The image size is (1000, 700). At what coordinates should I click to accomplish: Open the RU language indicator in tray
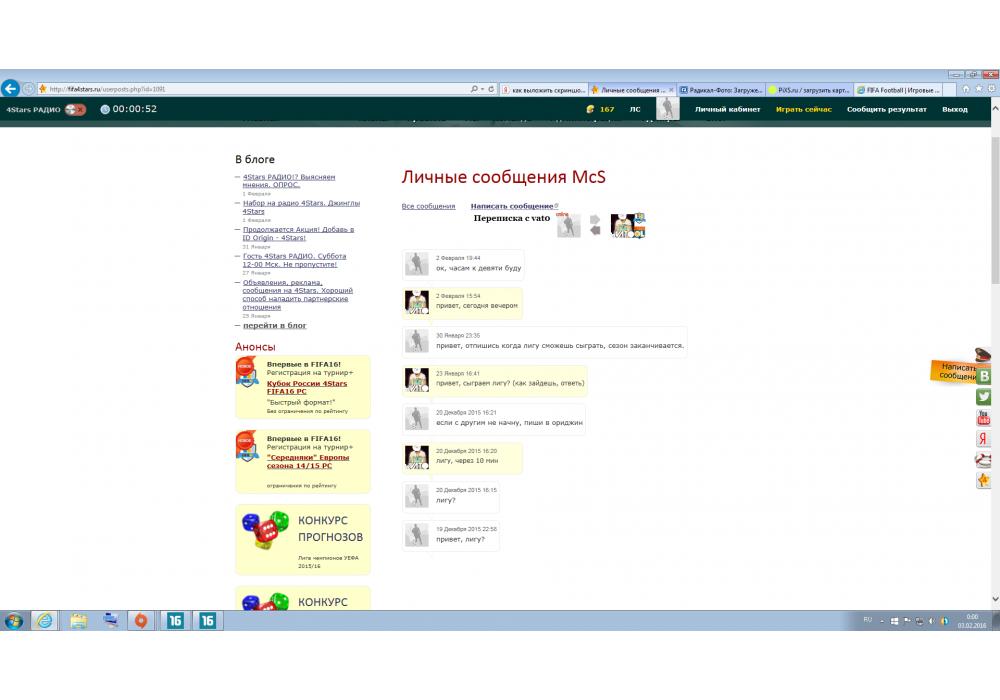pos(867,620)
